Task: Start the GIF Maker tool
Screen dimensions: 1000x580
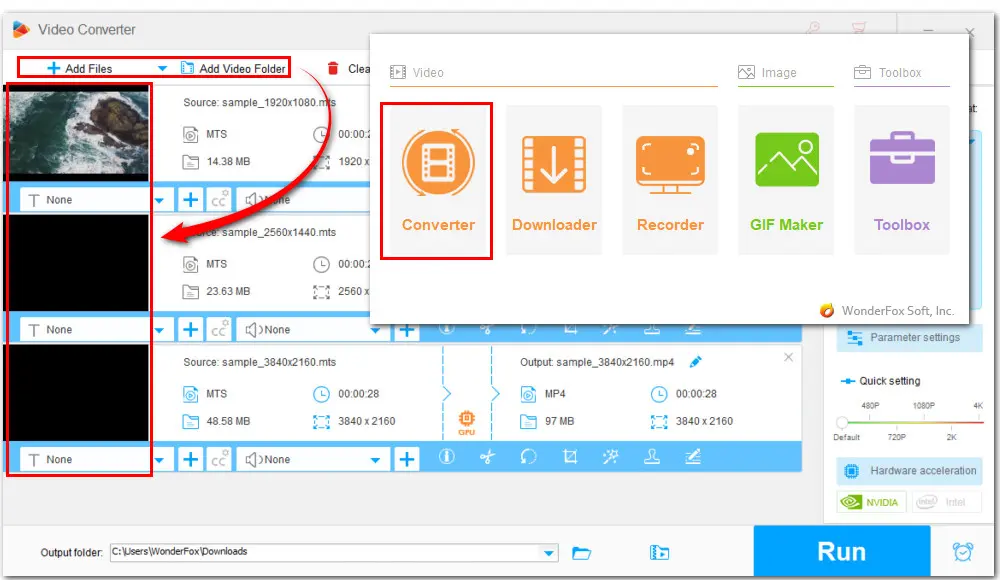Action: (786, 181)
